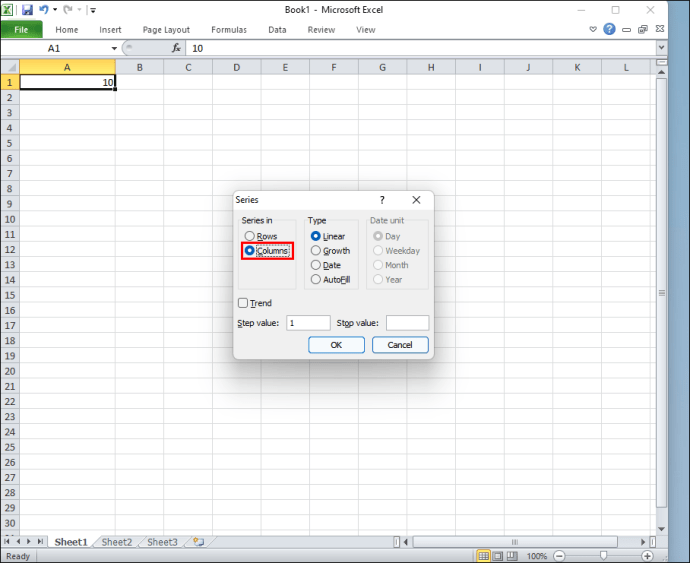The image size is (690, 563).
Task: Choose the Linear type option
Action: (x=316, y=236)
